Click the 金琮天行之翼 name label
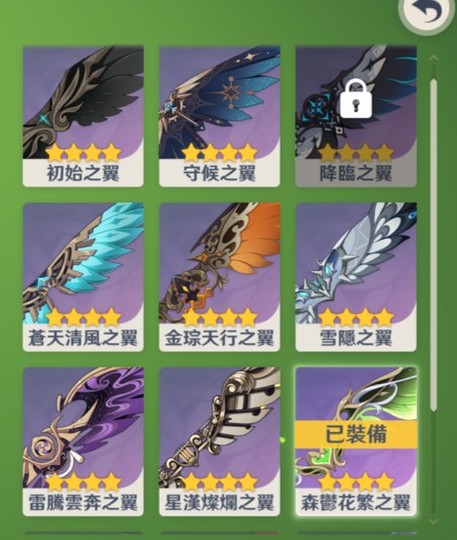This screenshot has width=457, height=540. pos(219,338)
